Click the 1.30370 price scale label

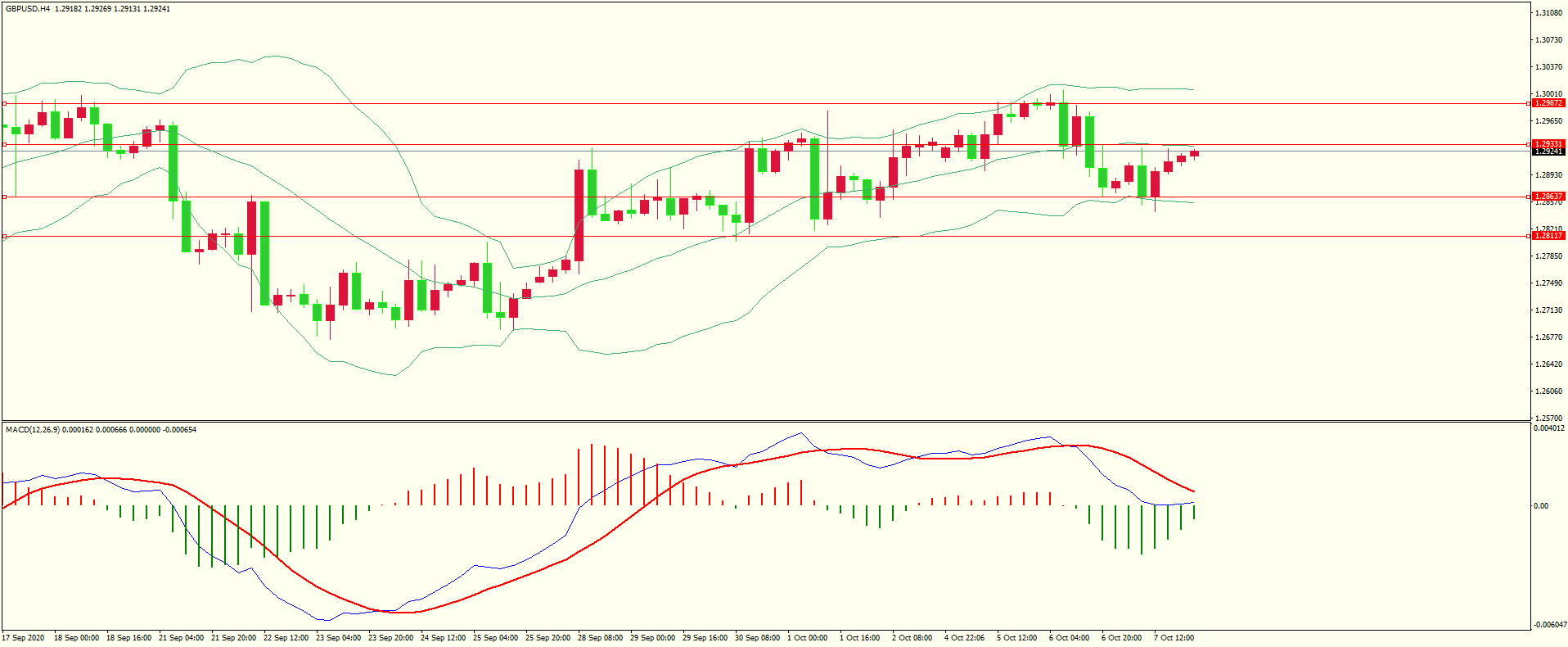[1548, 67]
